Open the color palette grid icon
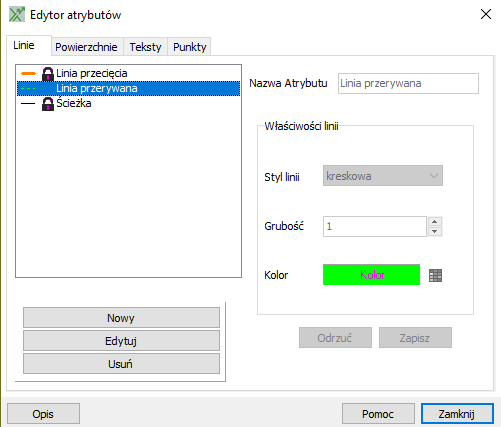501x427 pixels. (x=435, y=275)
